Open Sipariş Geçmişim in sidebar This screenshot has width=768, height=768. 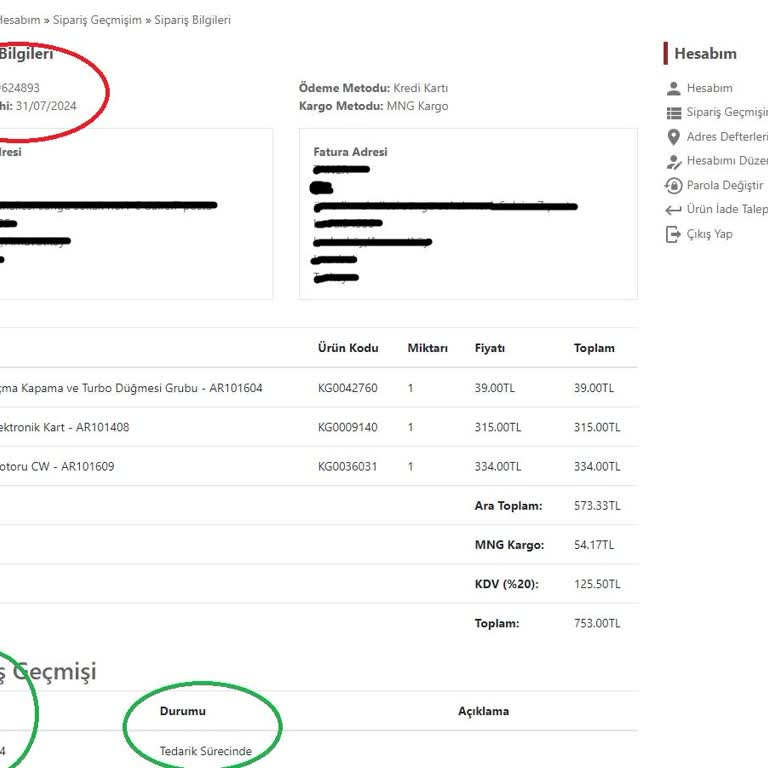(x=727, y=112)
